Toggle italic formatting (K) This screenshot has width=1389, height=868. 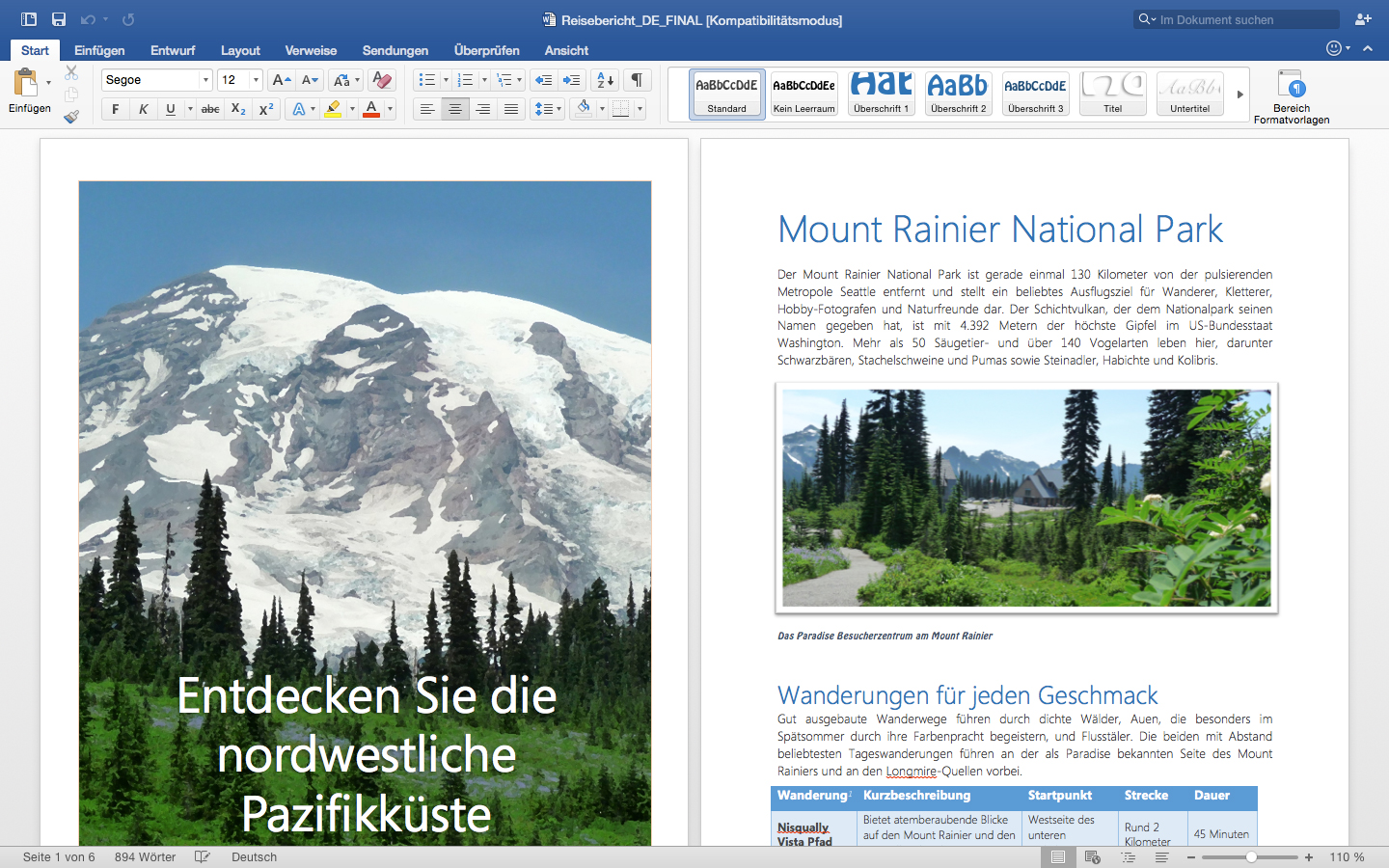(x=143, y=109)
